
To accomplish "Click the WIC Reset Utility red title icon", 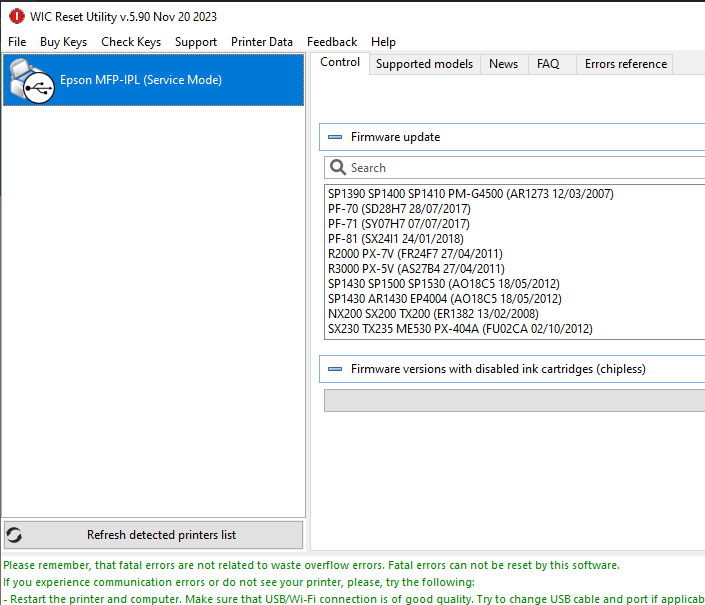I will click(x=17, y=17).
